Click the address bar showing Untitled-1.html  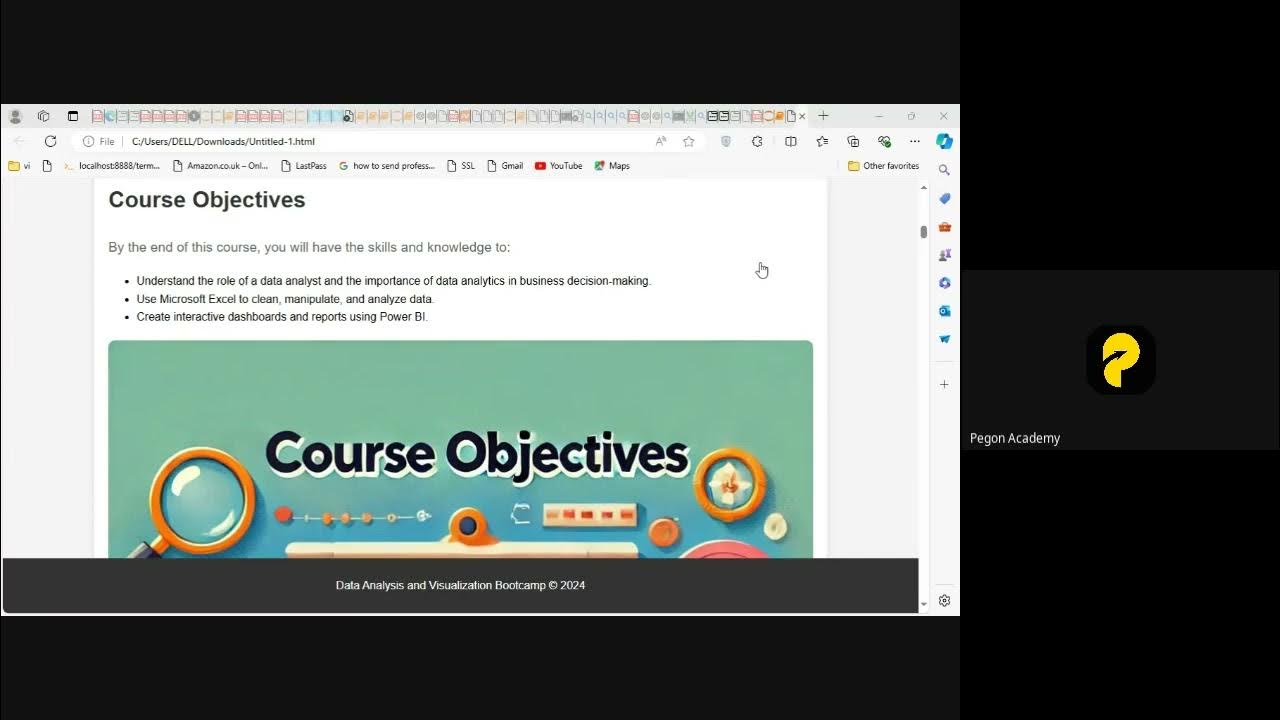click(x=390, y=141)
